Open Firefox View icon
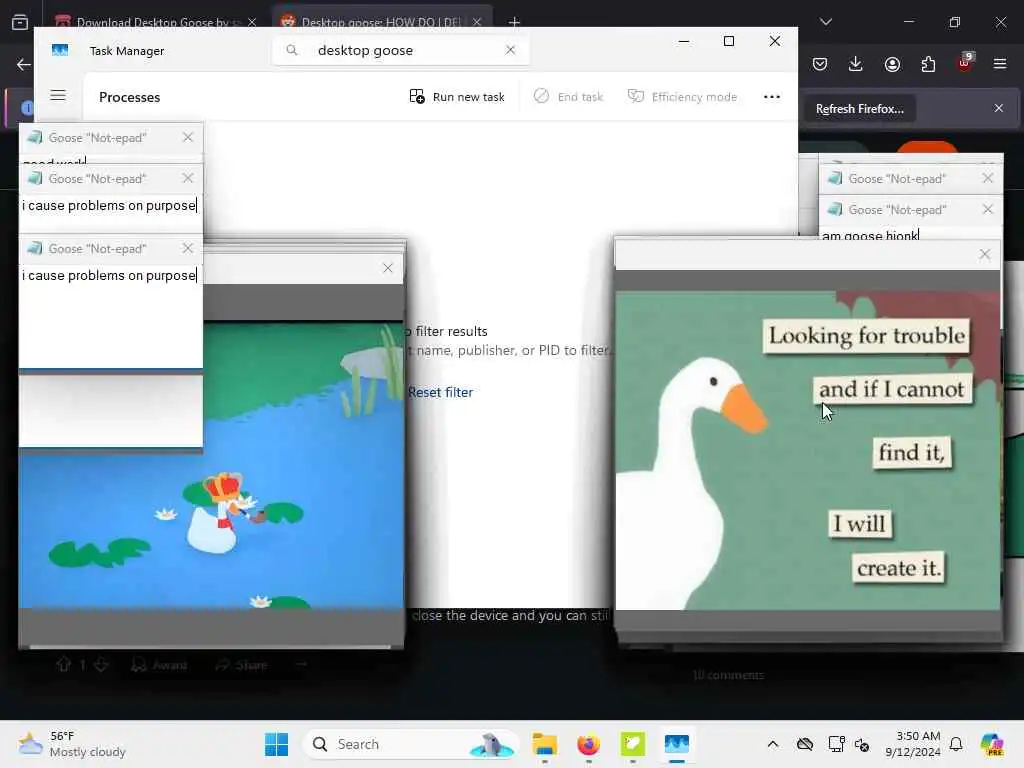 20,22
